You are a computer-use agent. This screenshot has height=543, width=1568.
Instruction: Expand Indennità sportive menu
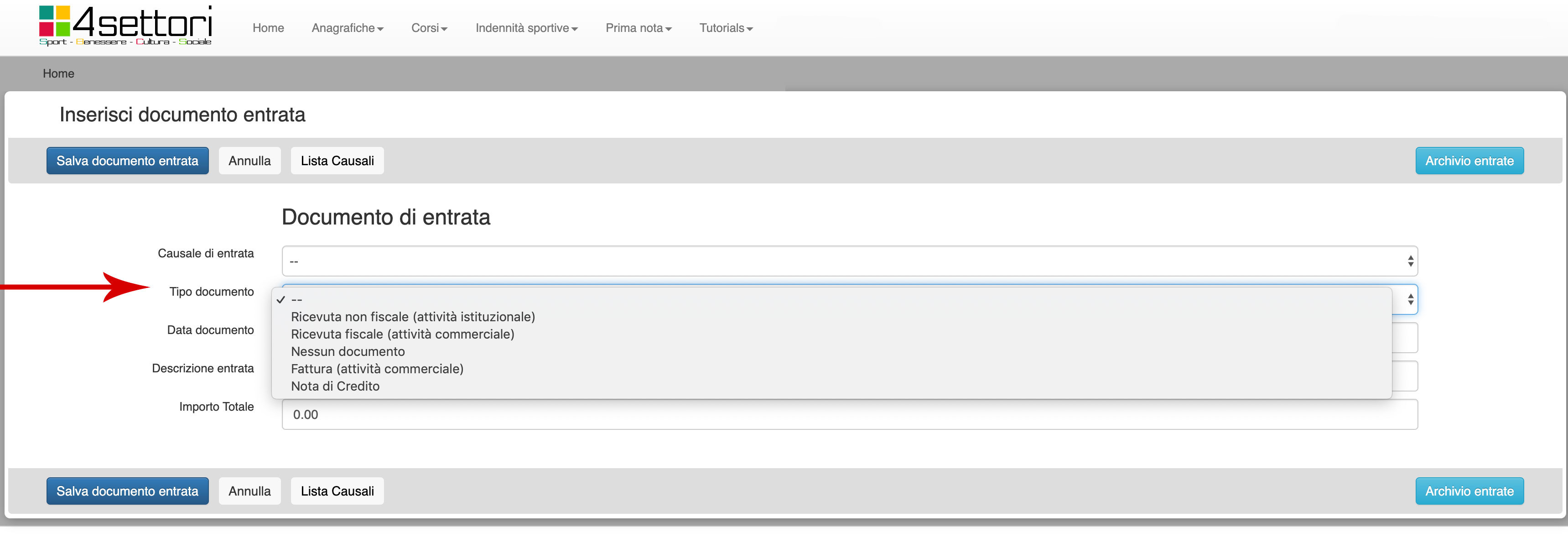[526, 28]
